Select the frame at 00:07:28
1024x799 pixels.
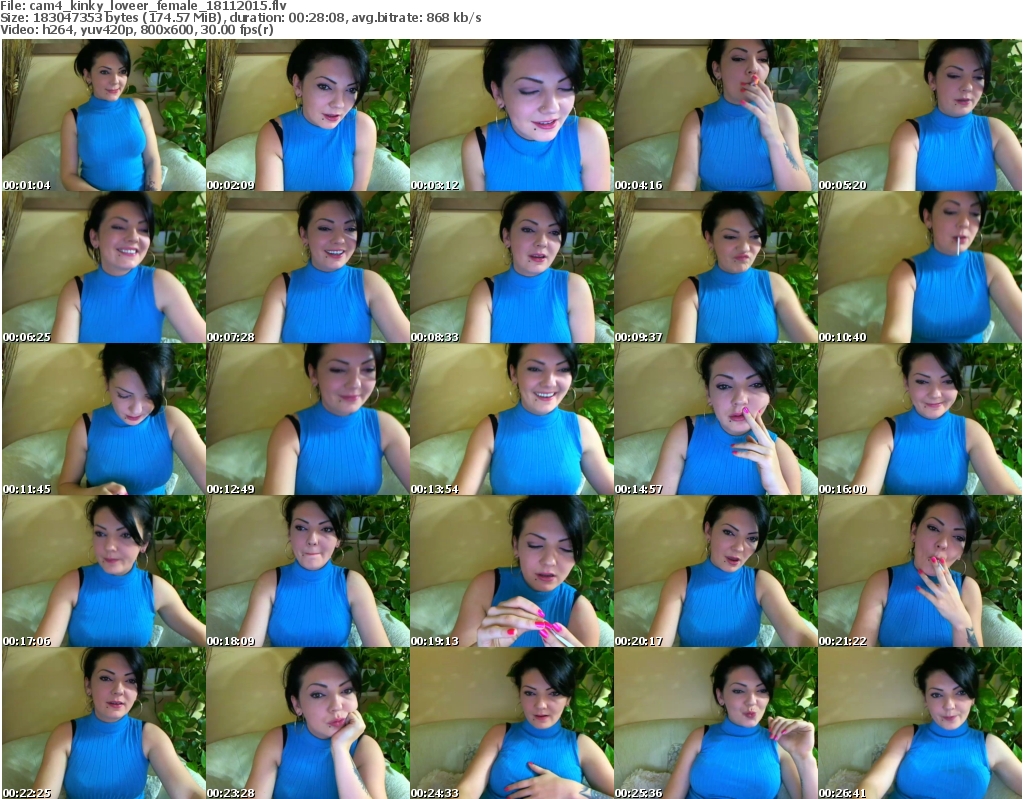tap(308, 267)
